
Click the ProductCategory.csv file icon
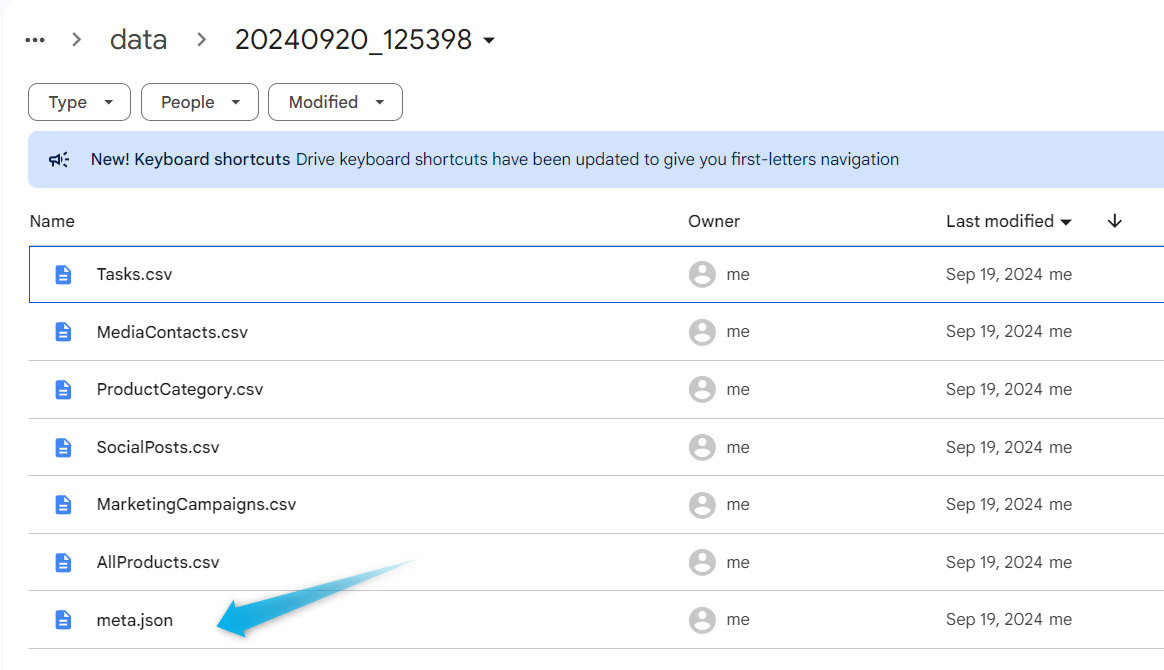pos(63,389)
